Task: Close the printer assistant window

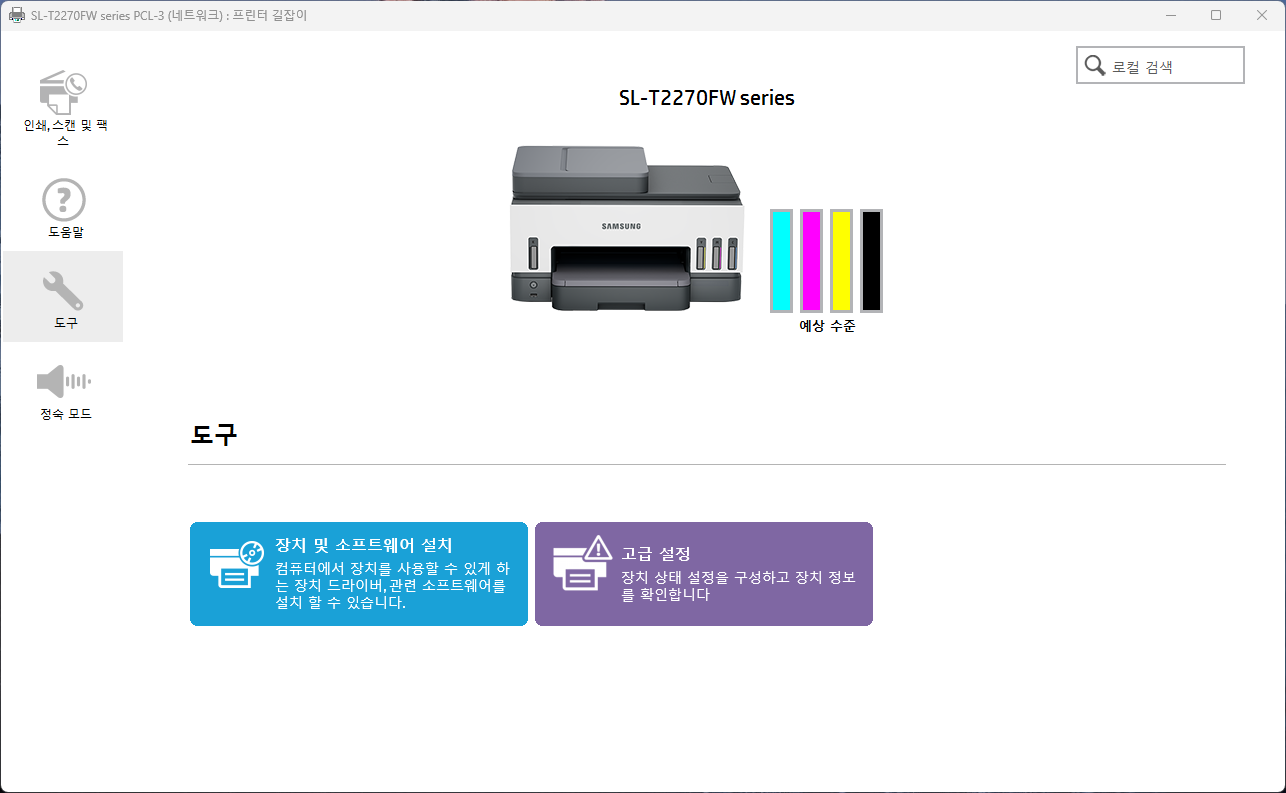Action: pyautogui.click(x=1262, y=15)
